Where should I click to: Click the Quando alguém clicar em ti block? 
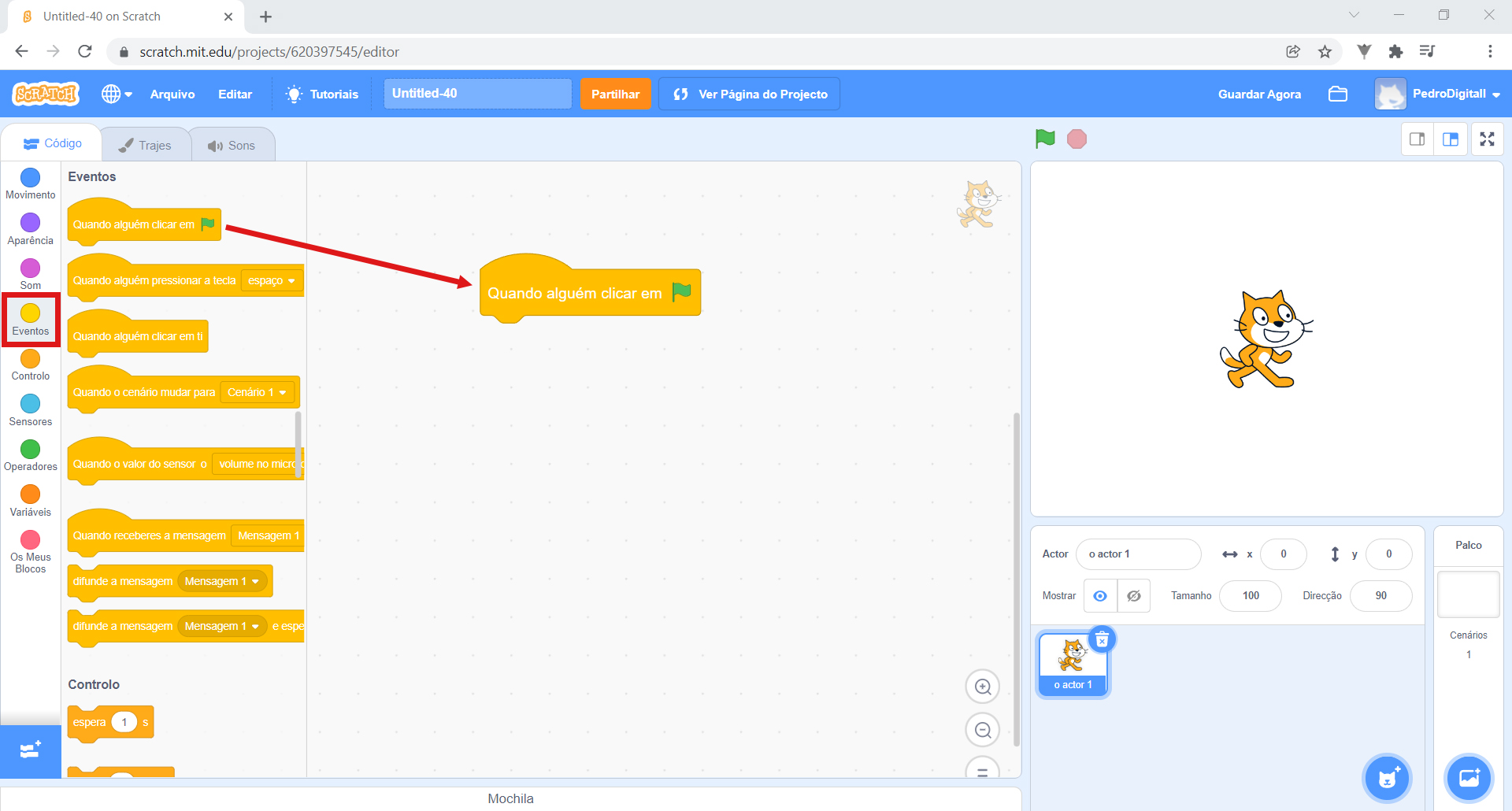point(138,335)
